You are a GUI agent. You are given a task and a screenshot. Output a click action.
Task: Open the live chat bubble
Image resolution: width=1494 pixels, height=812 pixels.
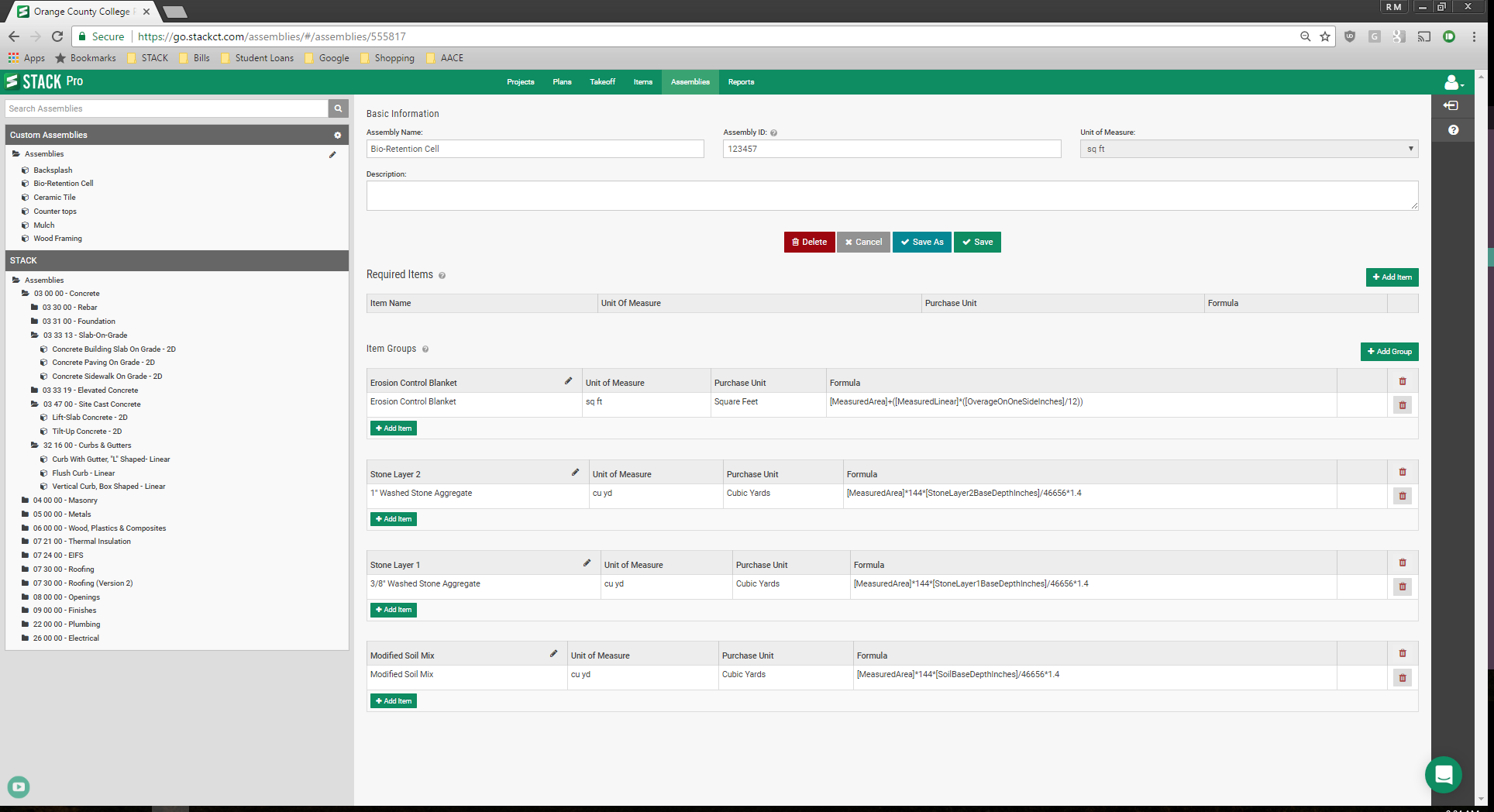(1444, 775)
